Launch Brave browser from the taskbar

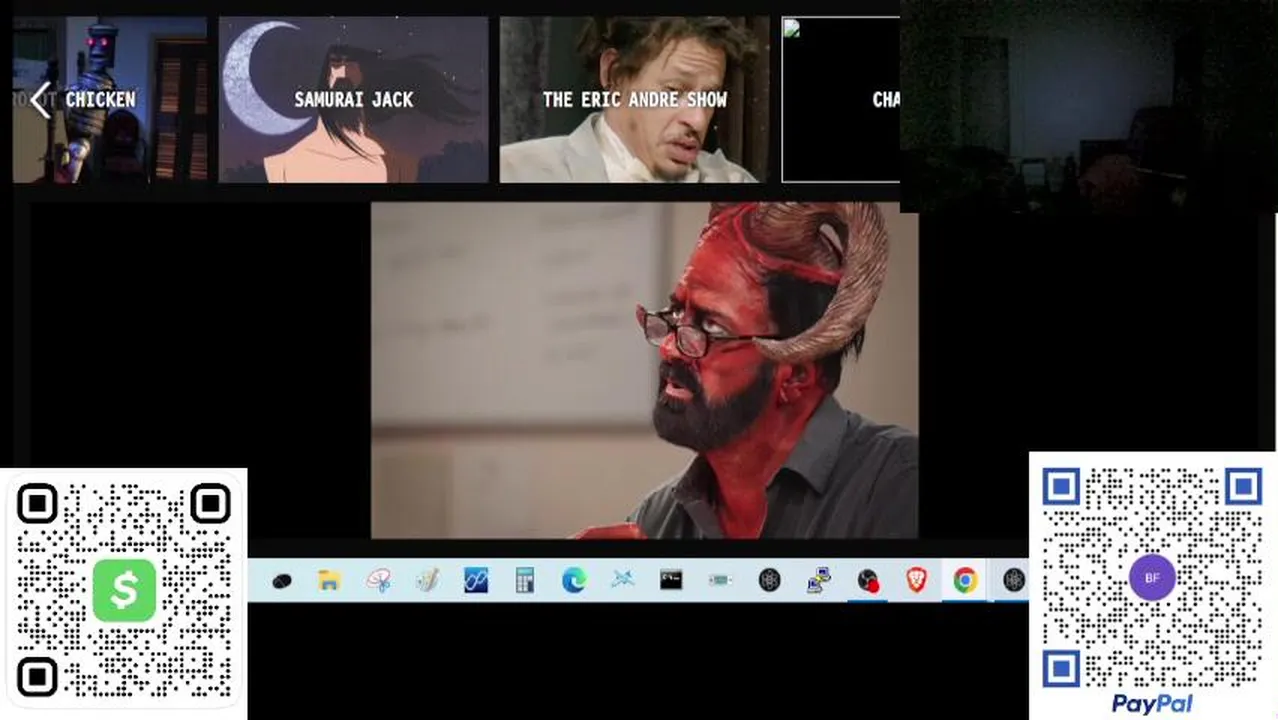(x=916, y=580)
